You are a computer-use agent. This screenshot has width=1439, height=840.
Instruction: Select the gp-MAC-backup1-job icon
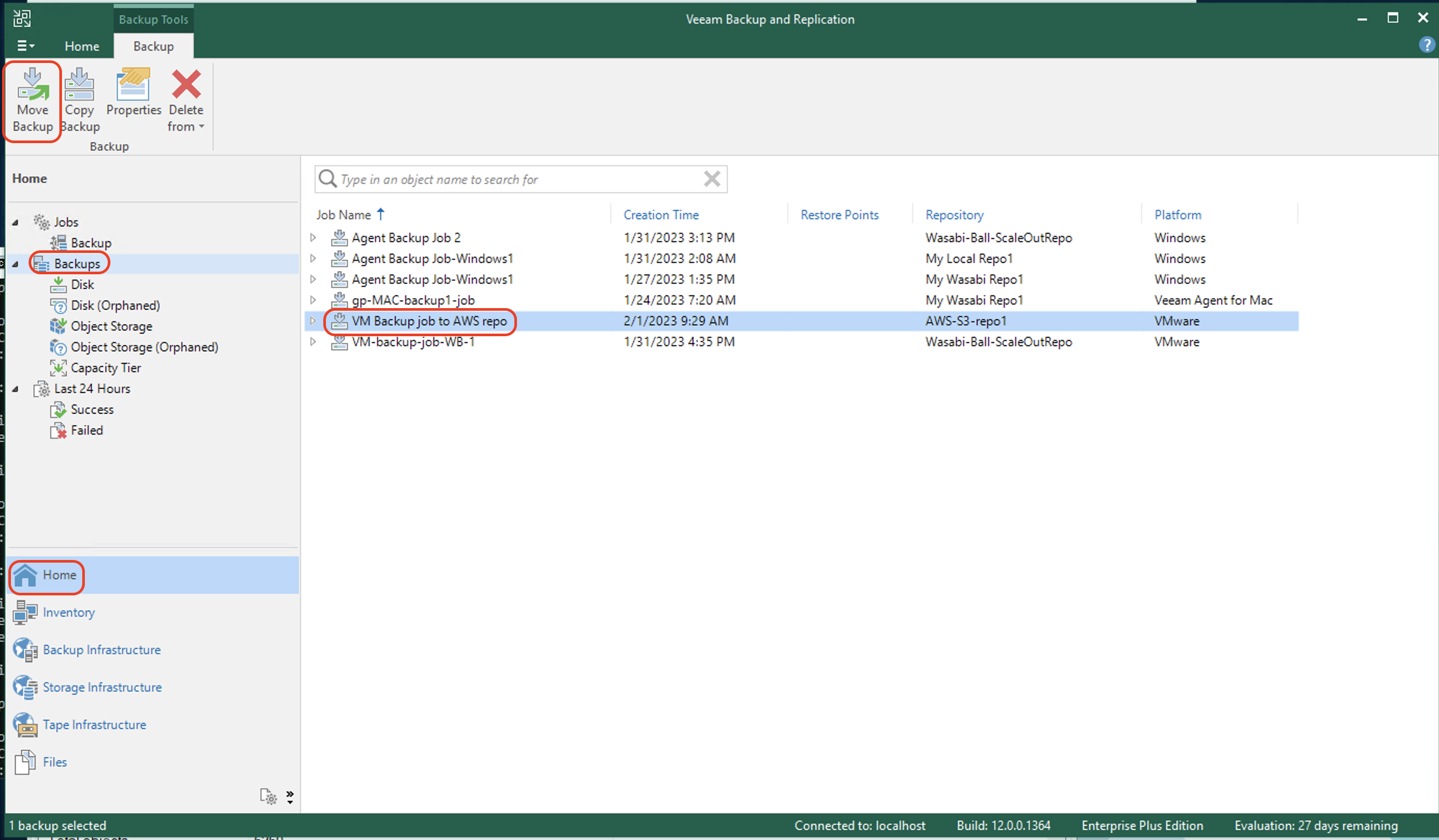339,300
